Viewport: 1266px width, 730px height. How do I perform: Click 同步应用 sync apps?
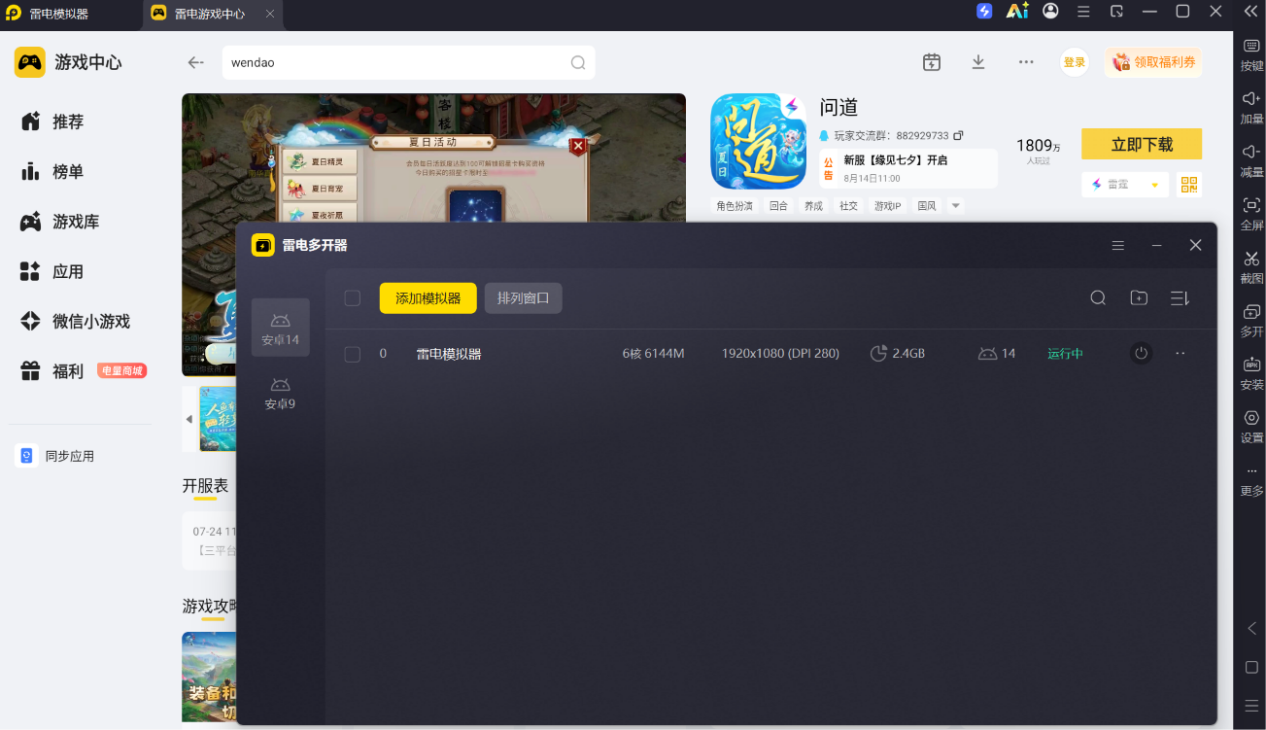56,456
